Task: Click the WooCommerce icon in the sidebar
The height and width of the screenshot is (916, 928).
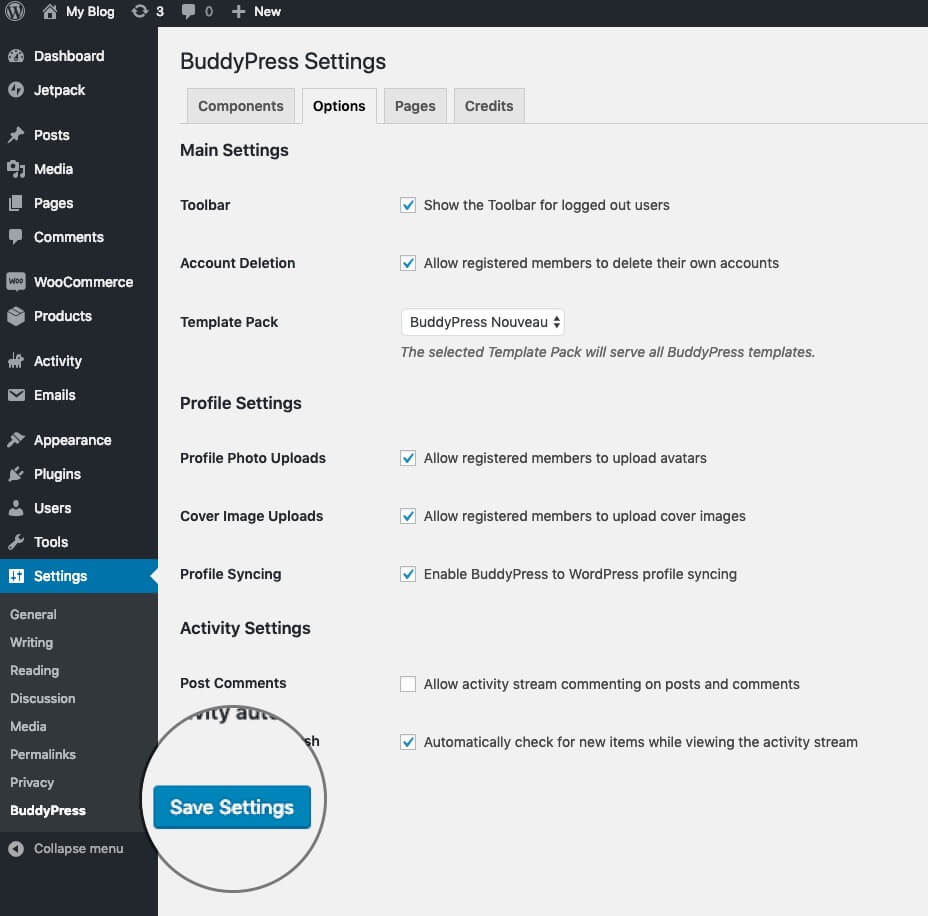Action: 16,282
